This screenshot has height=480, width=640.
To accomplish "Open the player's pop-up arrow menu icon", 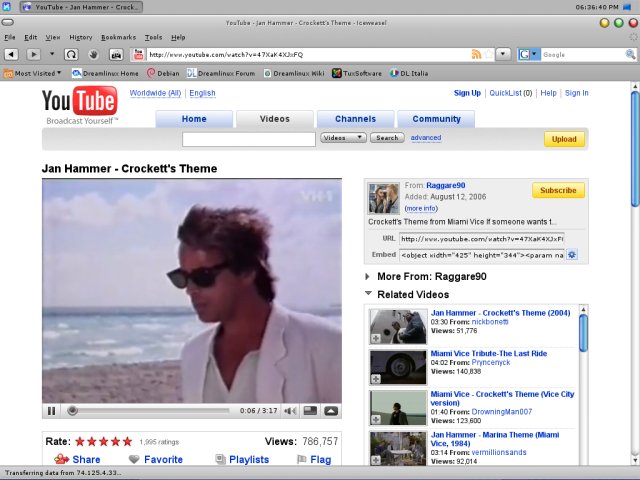I will click(x=330, y=411).
